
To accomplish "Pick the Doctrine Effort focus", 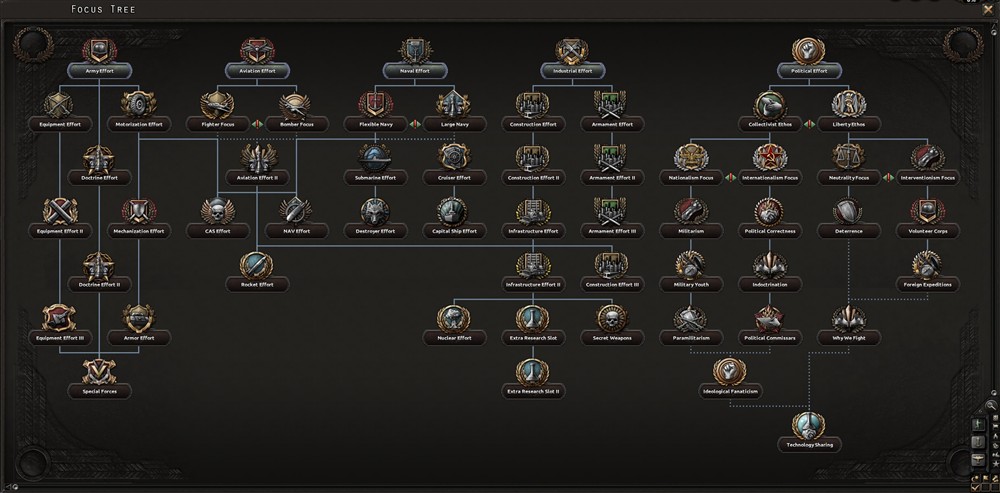I will click(99, 158).
